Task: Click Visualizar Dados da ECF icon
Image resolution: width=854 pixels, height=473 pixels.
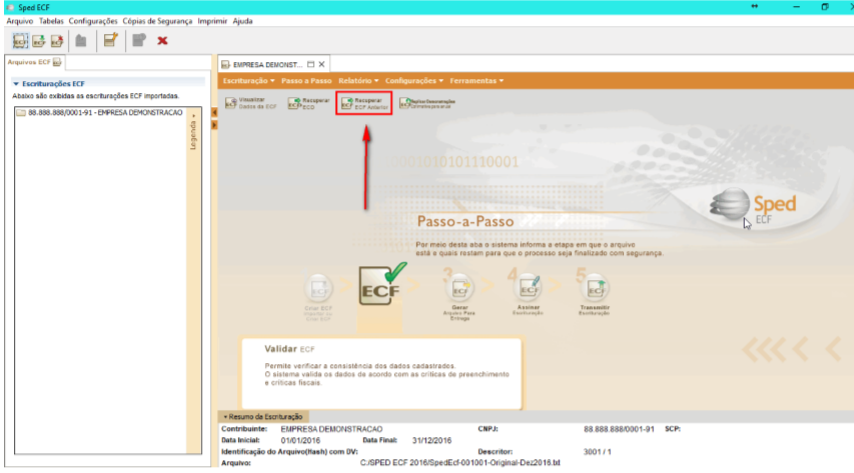Action: tap(231, 103)
